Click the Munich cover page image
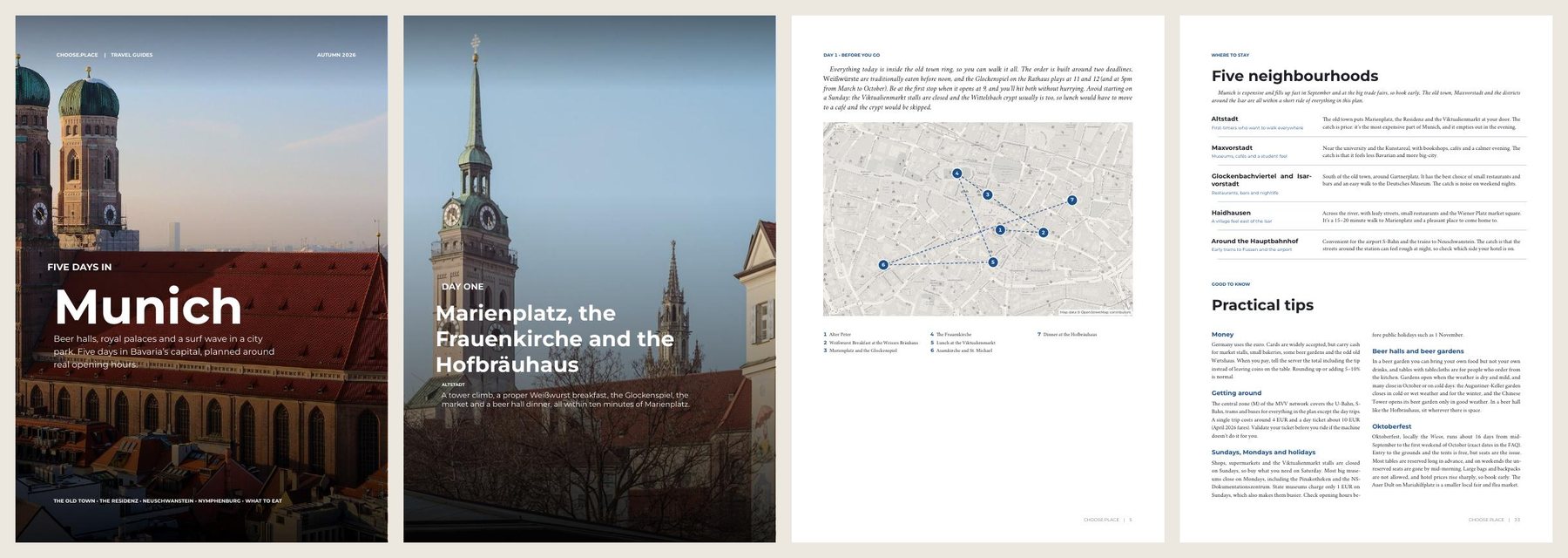Viewport: 1568px width, 558px height. point(201,279)
